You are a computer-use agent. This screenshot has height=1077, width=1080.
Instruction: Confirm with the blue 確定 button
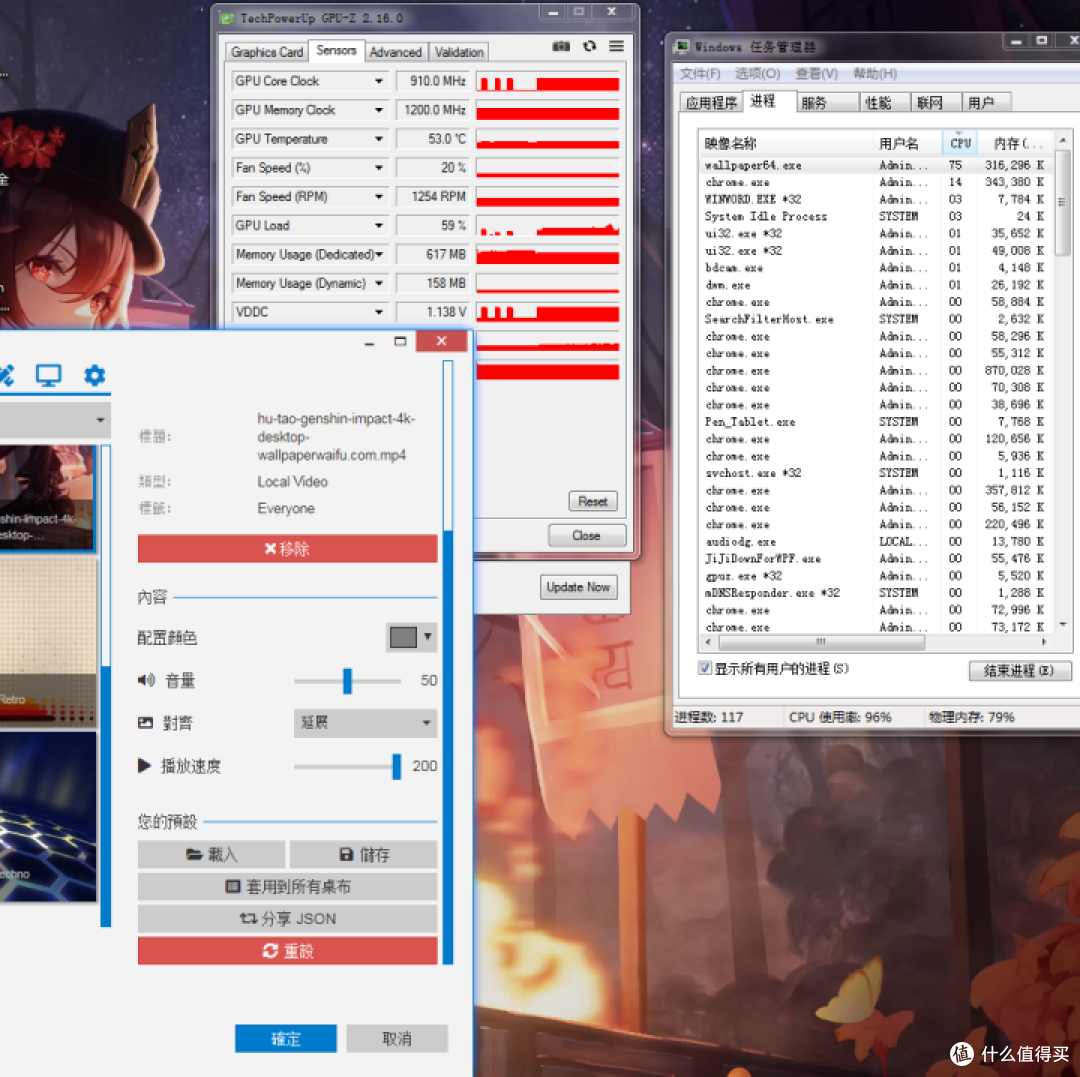click(x=286, y=1038)
